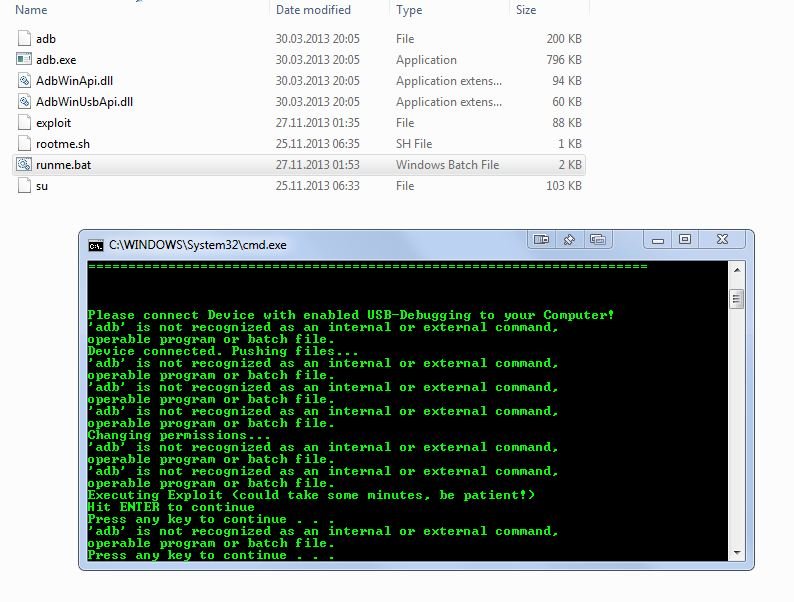Minimize the cmd.exe window
This screenshot has height=602, width=794.
click(x=658, y=239)
